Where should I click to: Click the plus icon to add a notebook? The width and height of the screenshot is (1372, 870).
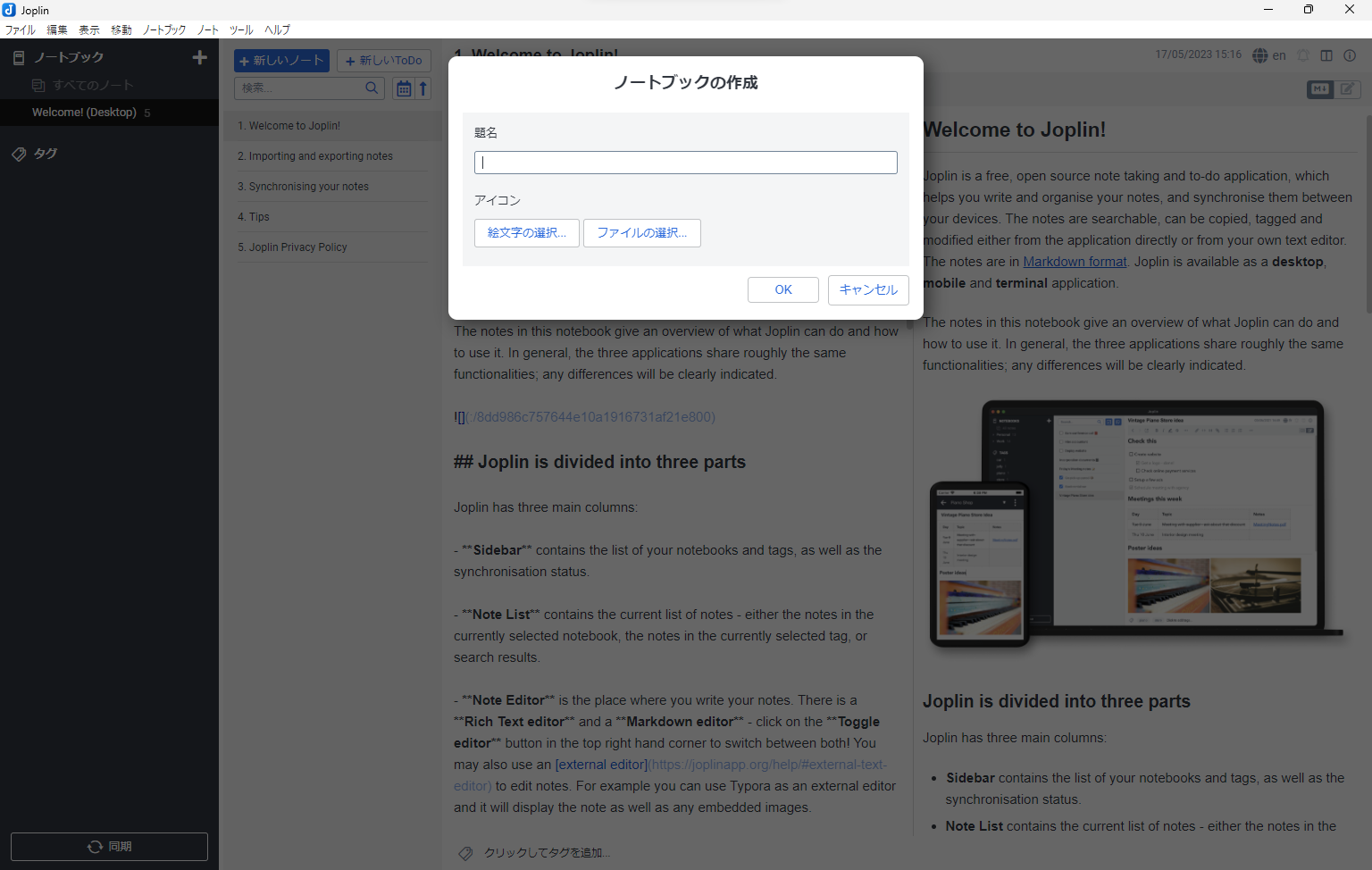click(199, 57)
